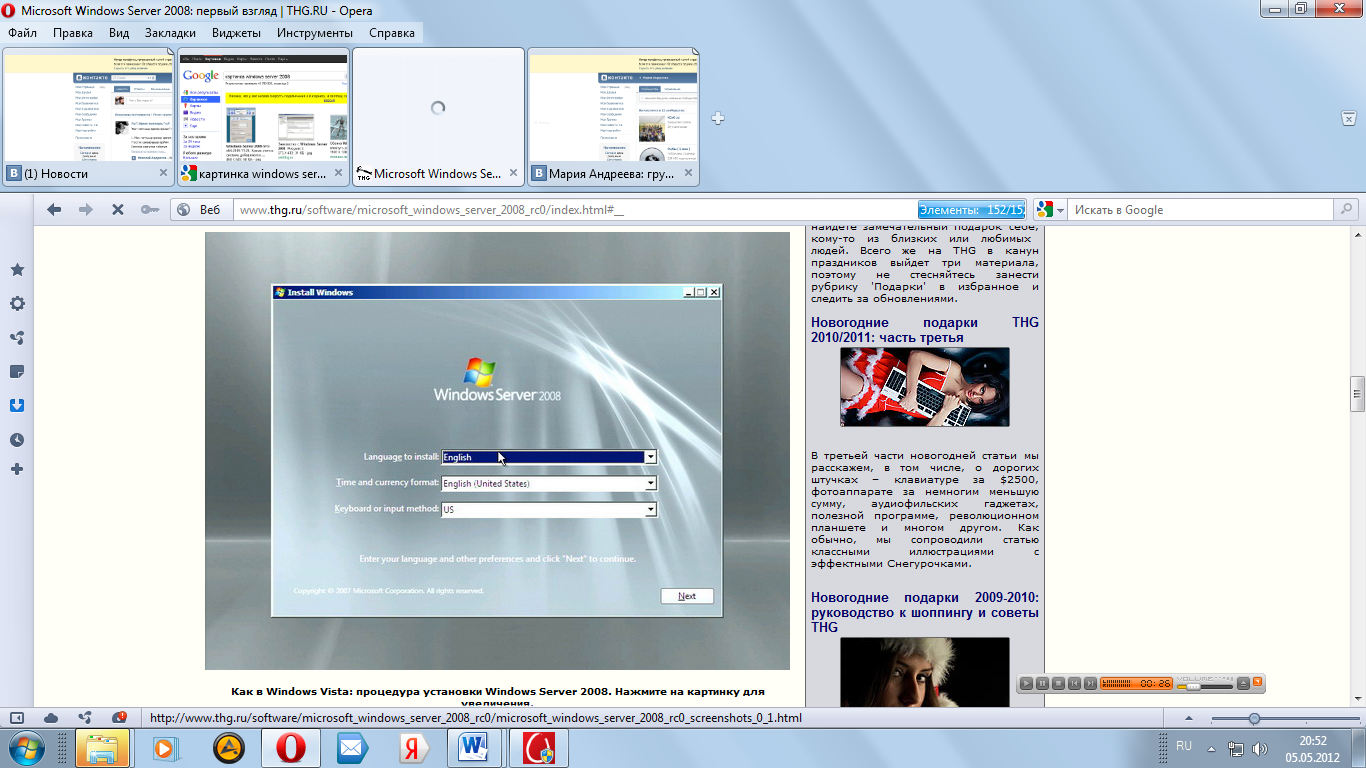The width and height of the screenshot is (1366, 768).
Task: Click the eject button in mini player
Action: pos(1243,683)
